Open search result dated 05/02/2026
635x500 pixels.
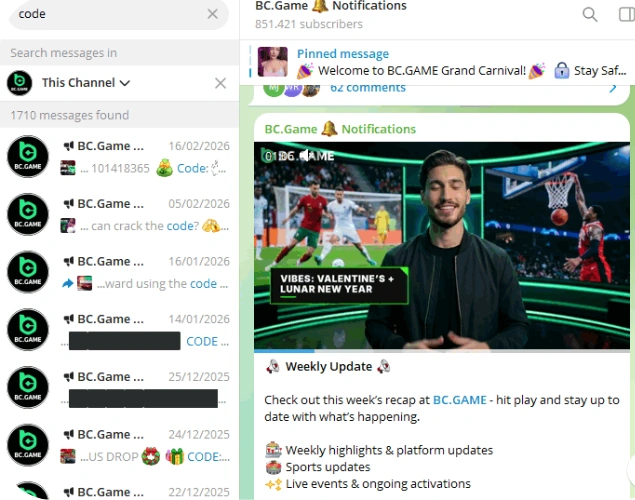click(x=119, y=215)
